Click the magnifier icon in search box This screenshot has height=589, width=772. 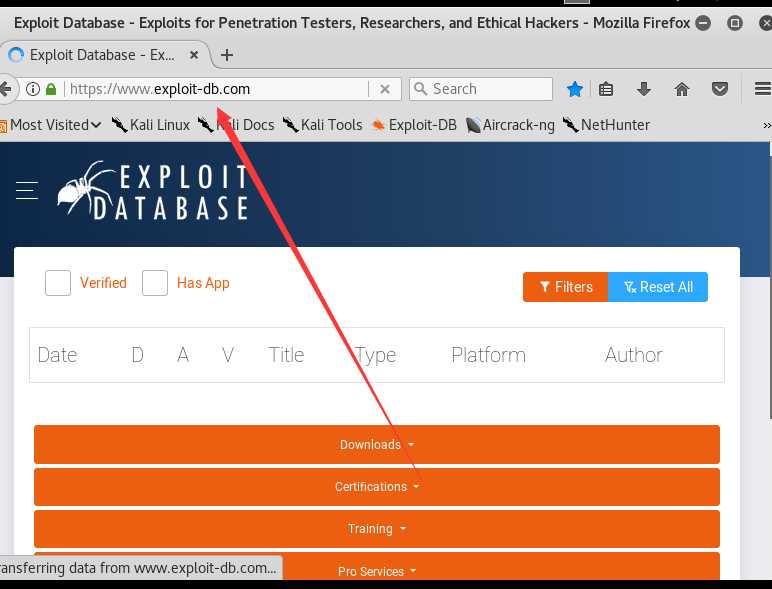coord(420,89)
